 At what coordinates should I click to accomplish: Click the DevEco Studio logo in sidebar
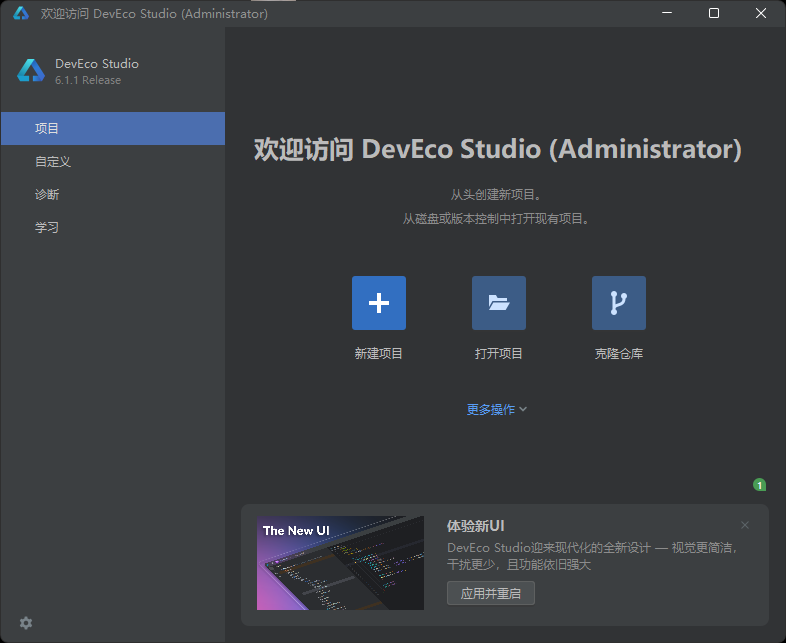[31, 71]
